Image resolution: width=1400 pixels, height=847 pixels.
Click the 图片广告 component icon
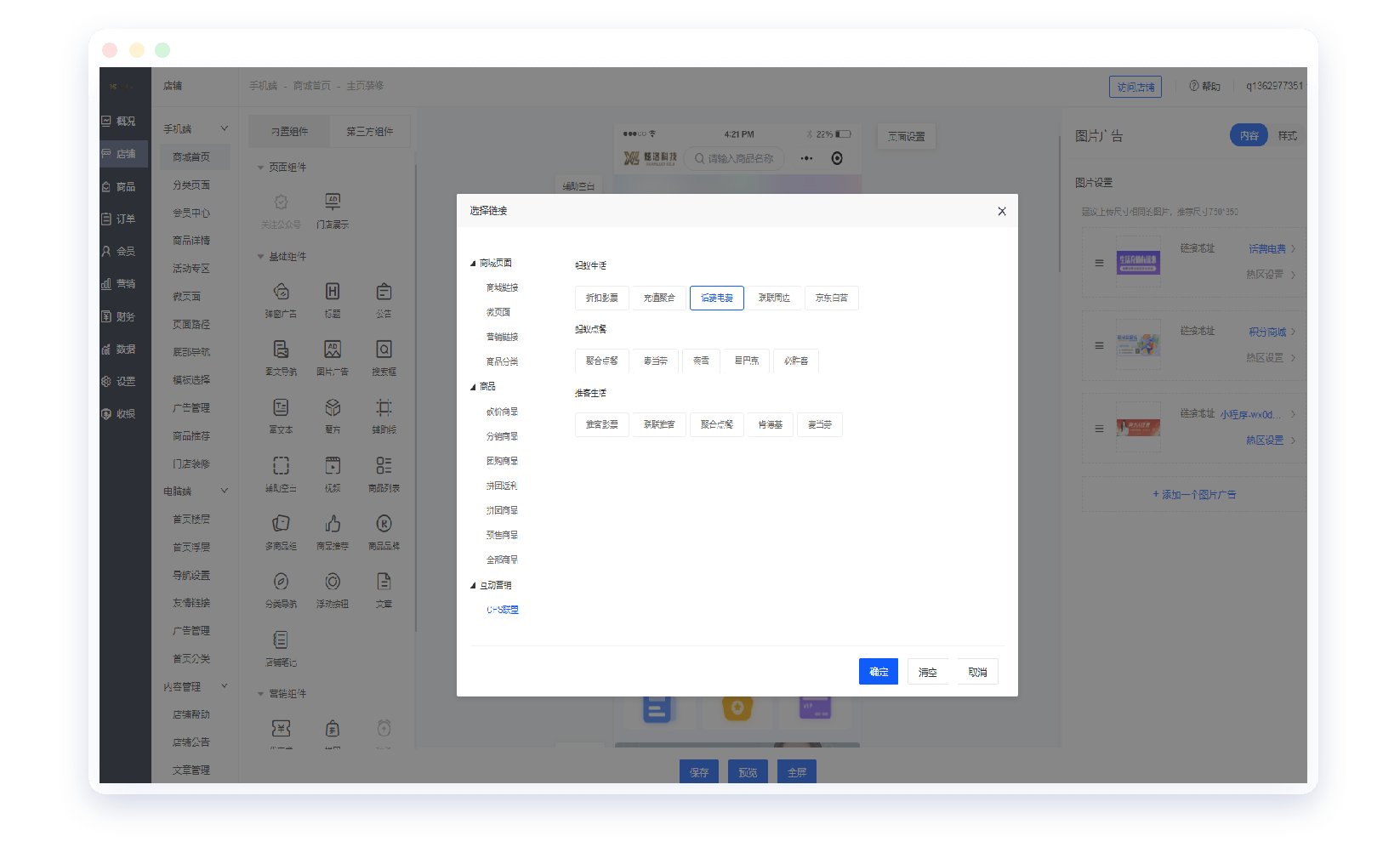tap(332, 350)
